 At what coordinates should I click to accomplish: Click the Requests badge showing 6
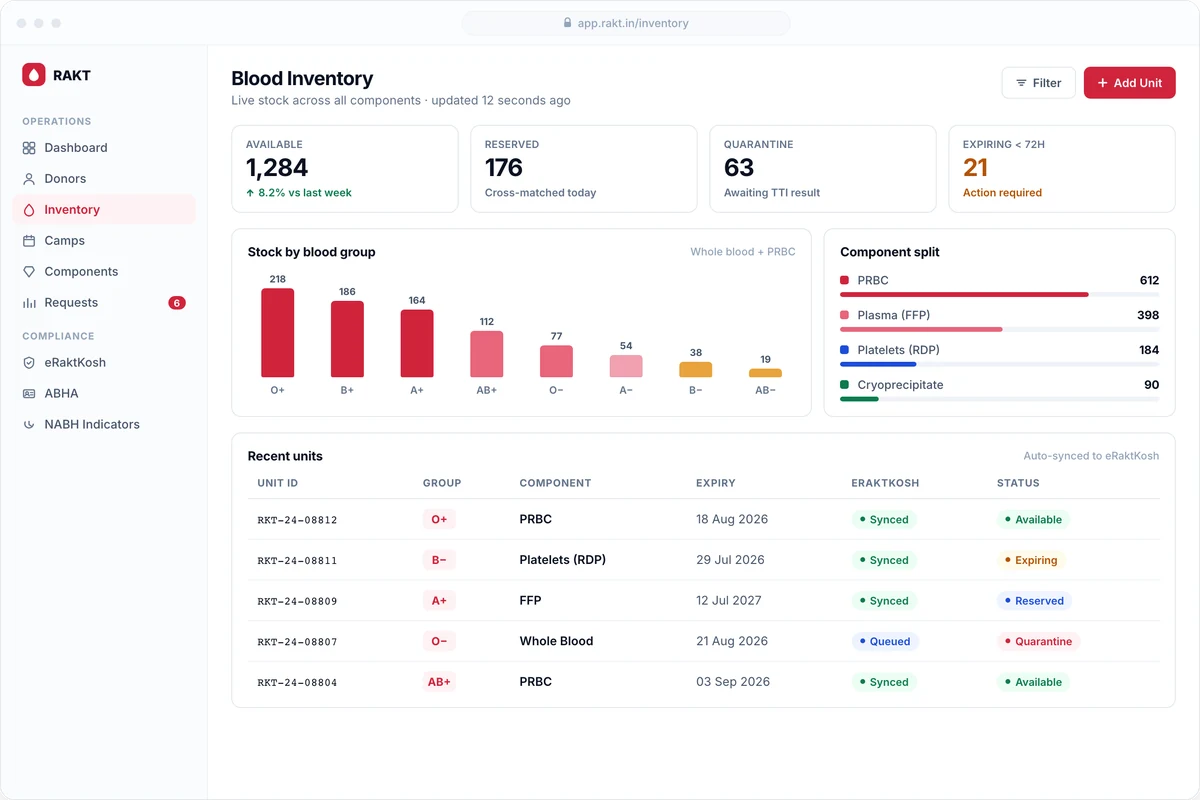(177, 303)
